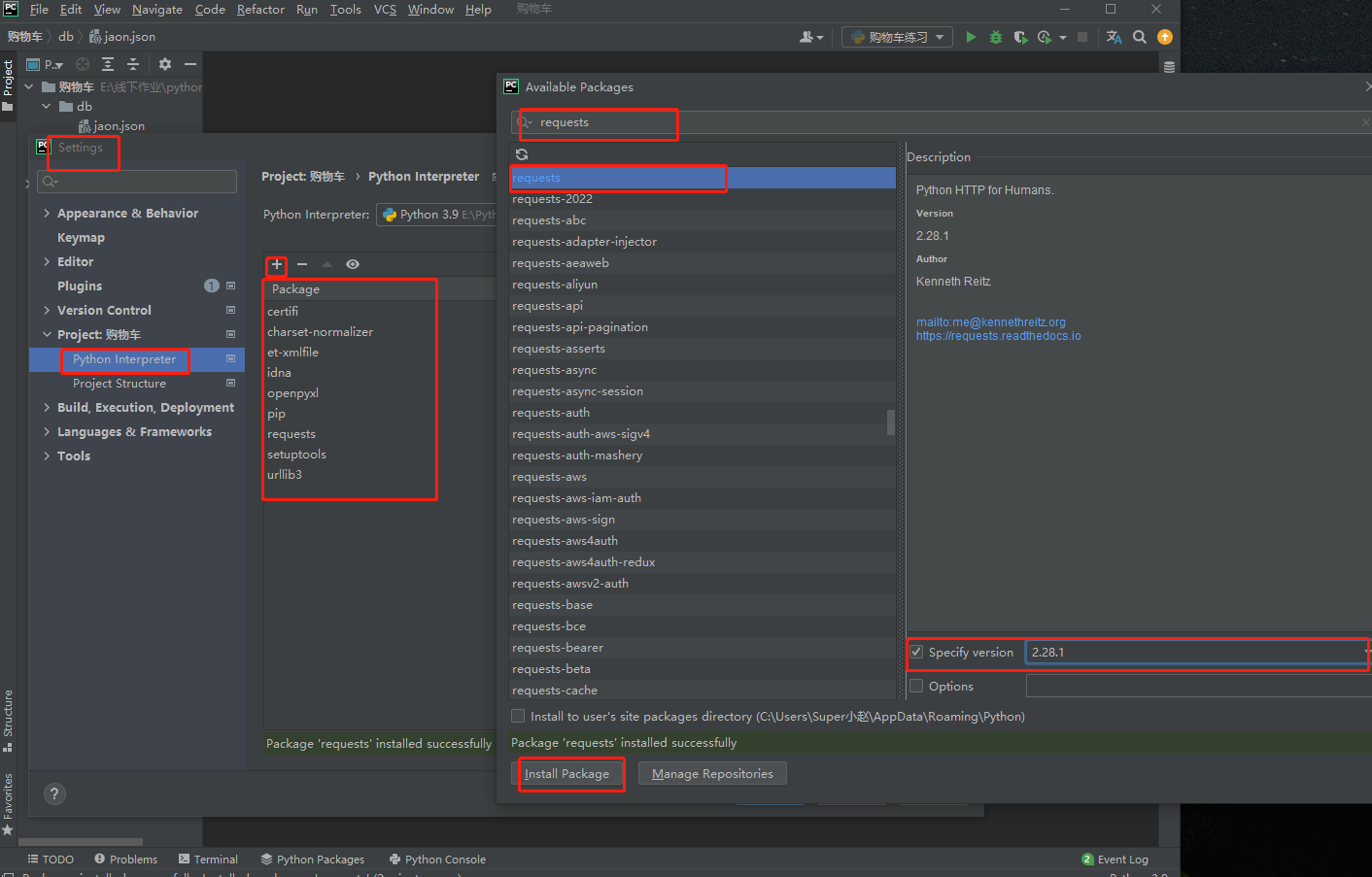Expand the Editor settings section
The height and width of the screenshot is (877, 1372).
coord(47,262)
